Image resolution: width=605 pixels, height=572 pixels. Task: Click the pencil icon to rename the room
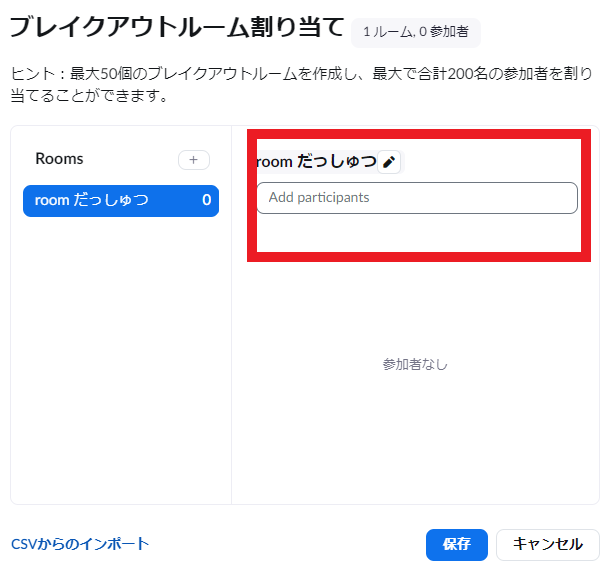(389, 162)
